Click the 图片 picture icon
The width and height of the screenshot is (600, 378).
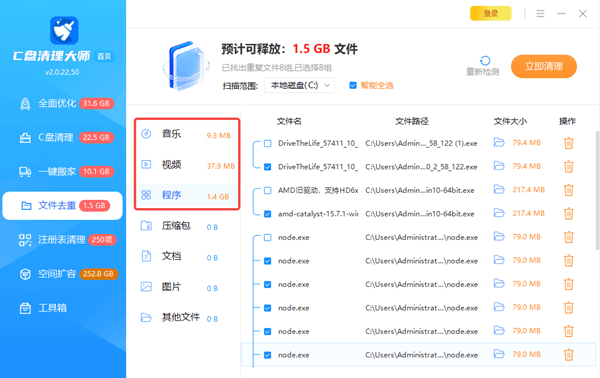point(146,287)
